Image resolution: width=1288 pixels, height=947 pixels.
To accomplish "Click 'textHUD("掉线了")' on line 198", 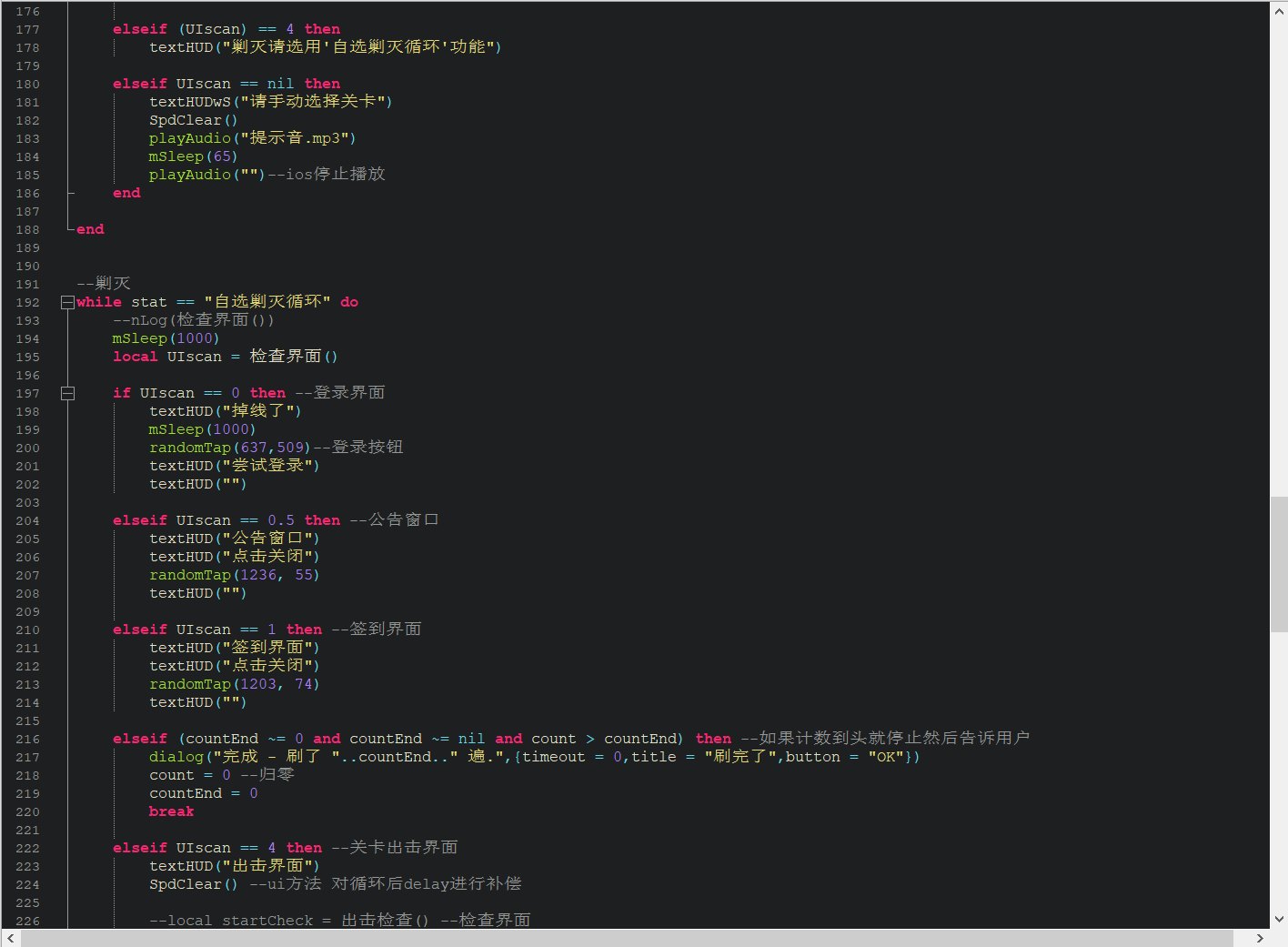I will pyautogui.click(x=225, y=411).
